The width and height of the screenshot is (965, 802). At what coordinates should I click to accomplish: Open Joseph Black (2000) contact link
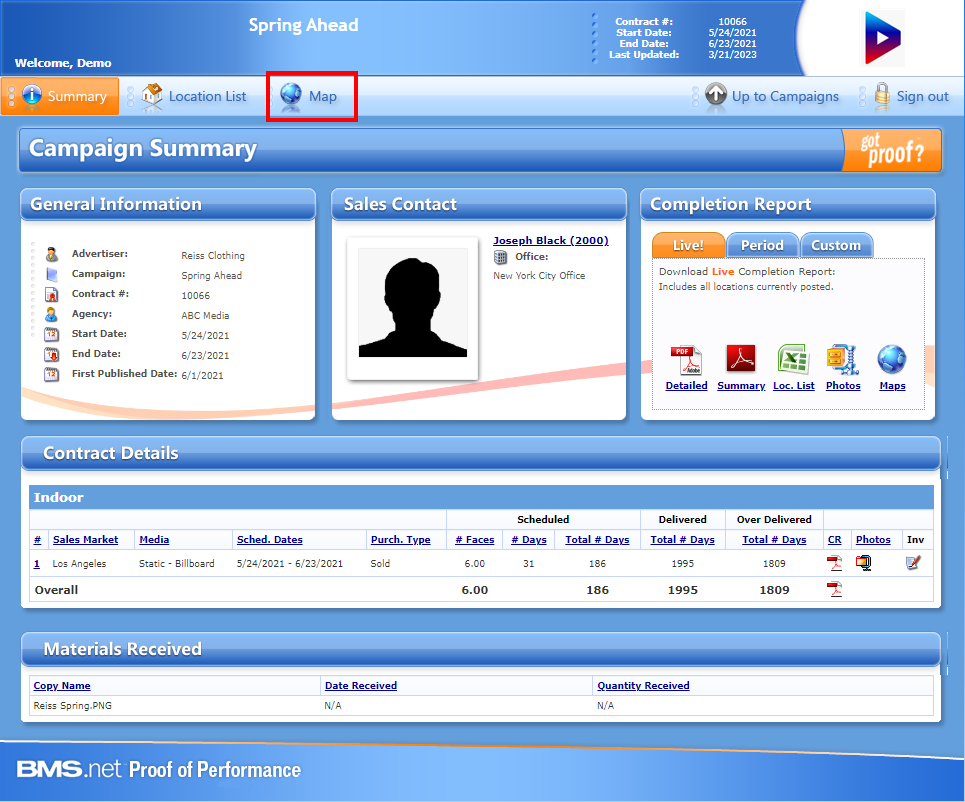tap(550, 240)
